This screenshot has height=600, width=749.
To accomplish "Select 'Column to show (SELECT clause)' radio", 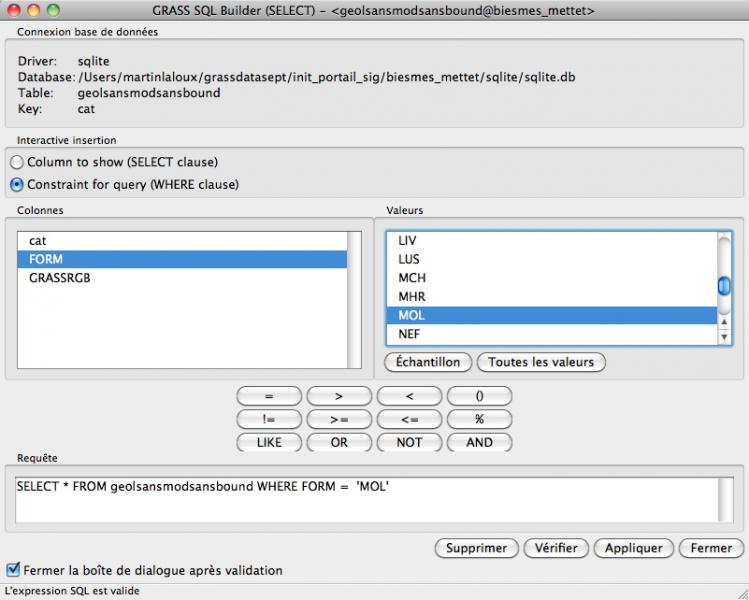I will point(17,162).
